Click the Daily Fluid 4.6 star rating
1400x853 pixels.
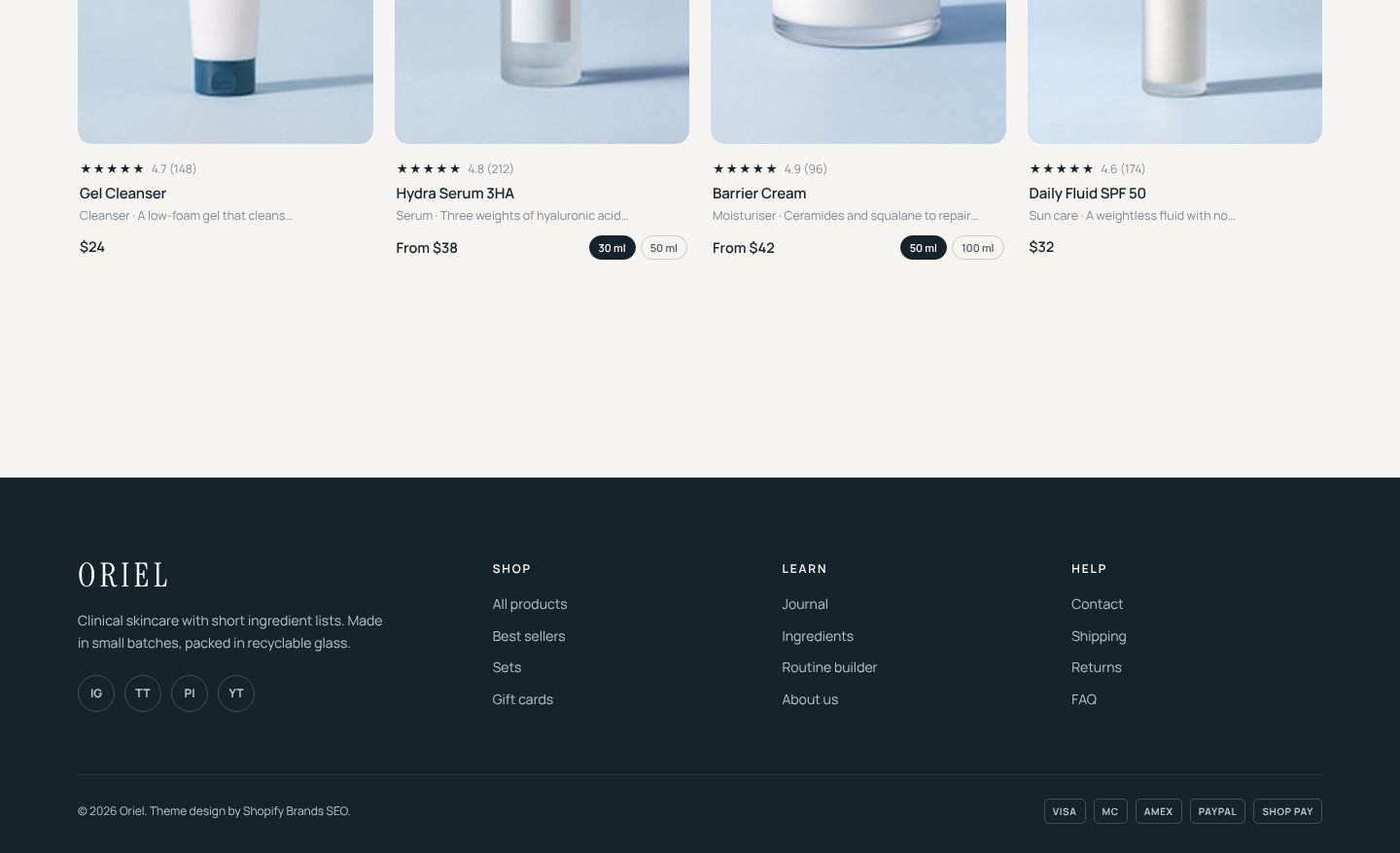(1087, 169)
